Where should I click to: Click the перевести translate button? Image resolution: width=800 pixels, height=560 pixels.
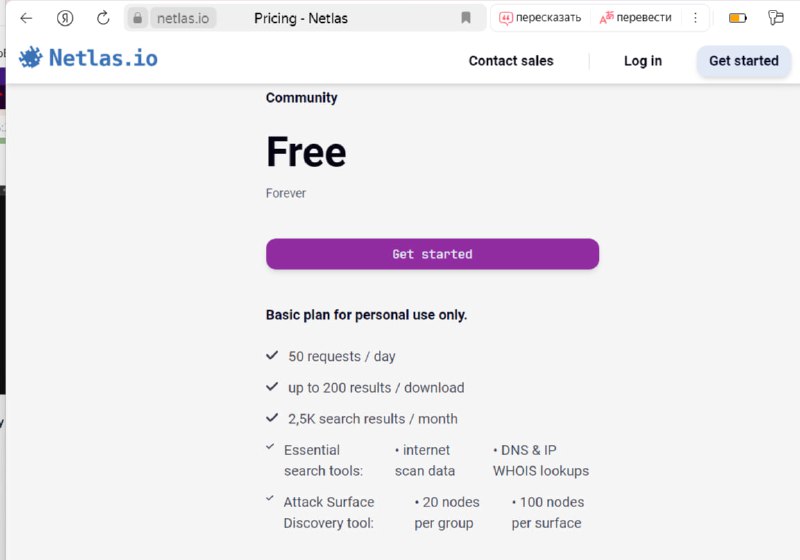(636, 18)
